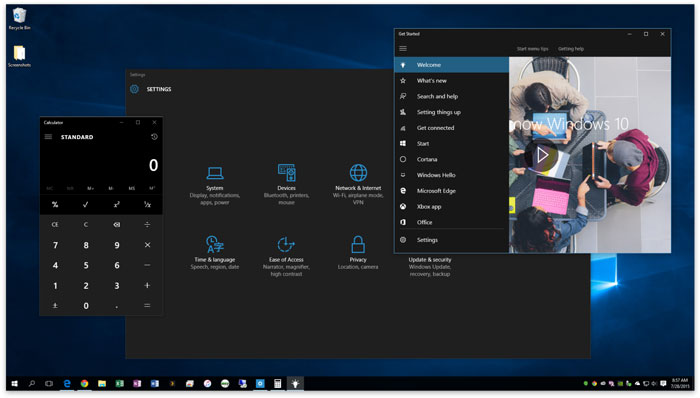The image size is (700, 398).
Task: Click the plus key in Calculator
Action: coord(147,285)
